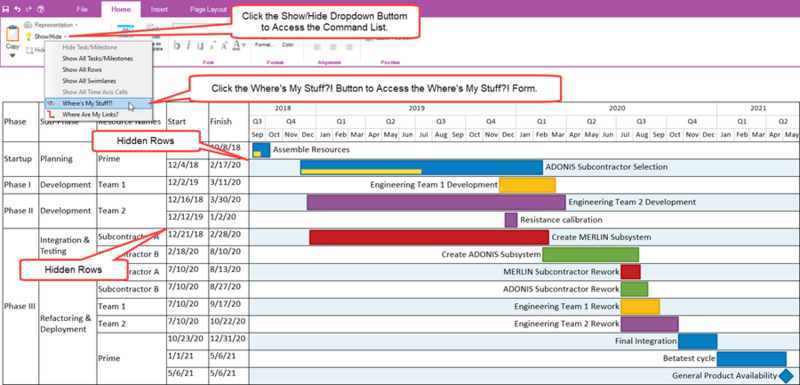Click the Undo arrow icon
The height and width of the screenshot is (385, 800).
(17, 9)
